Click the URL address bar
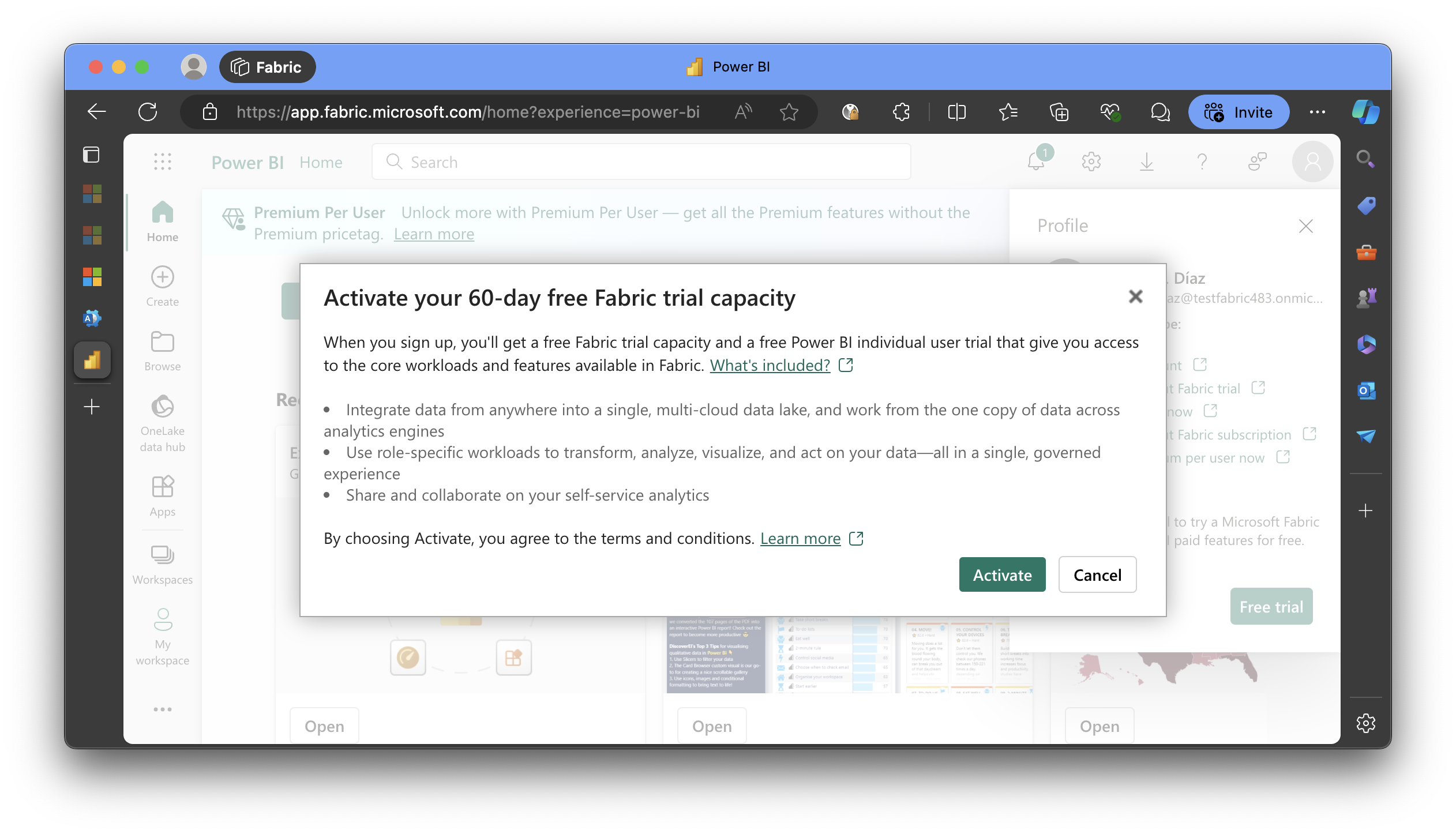1456x834 pixels. pyautogui.click(x=467, y=112)
